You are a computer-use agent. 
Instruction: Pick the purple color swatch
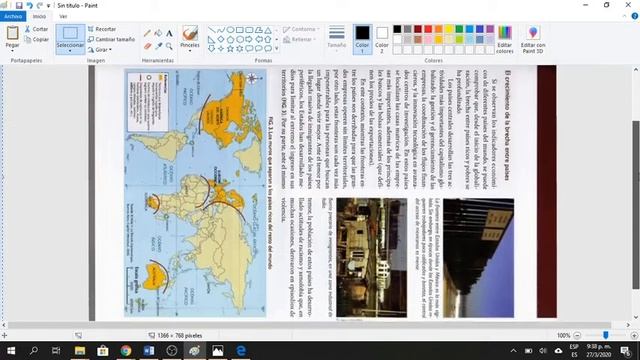pyautogui.click(x=490, y=29)
